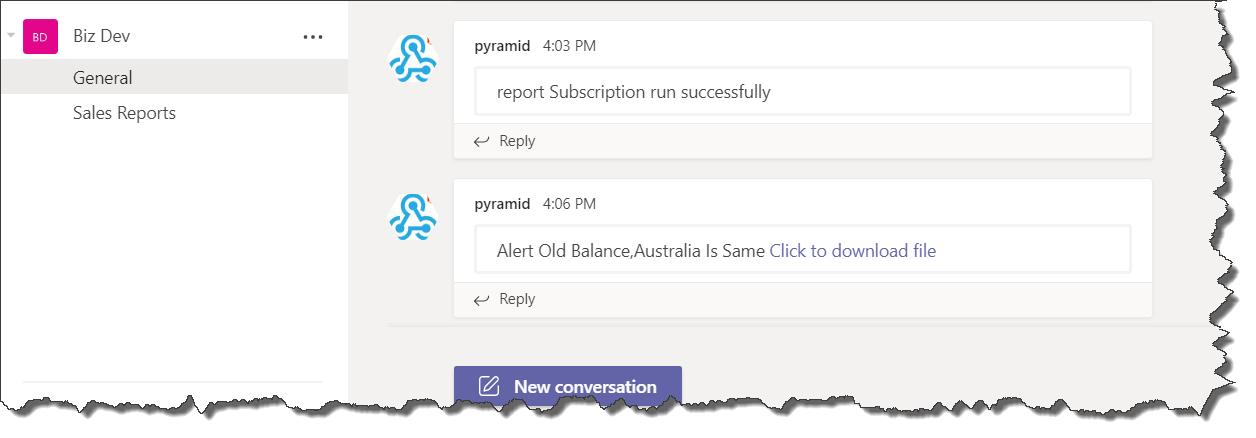
Task: Open the General channel
Action: point(103,78)
